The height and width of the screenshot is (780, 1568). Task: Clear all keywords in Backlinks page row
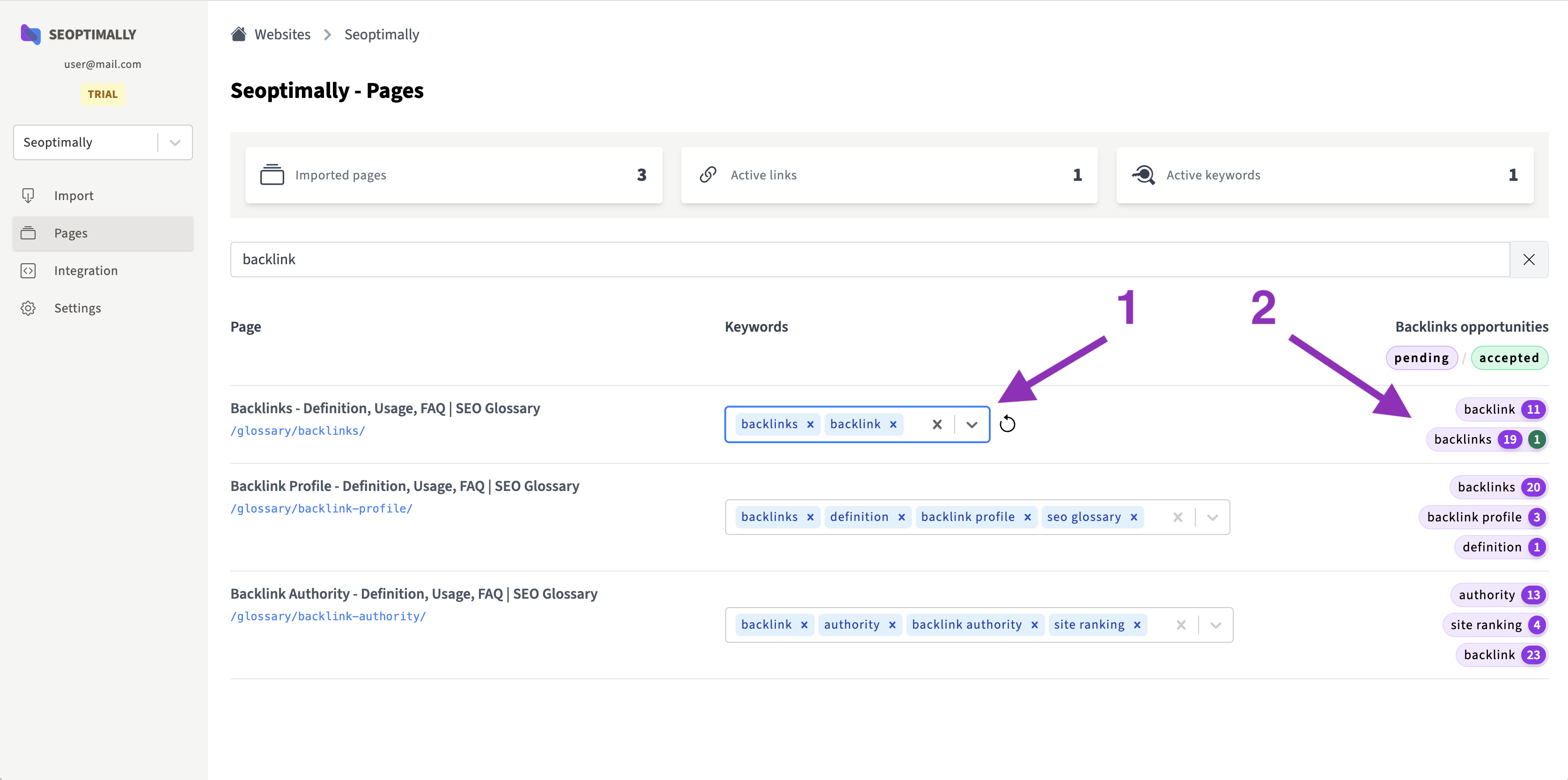click(x=937, y=424)
